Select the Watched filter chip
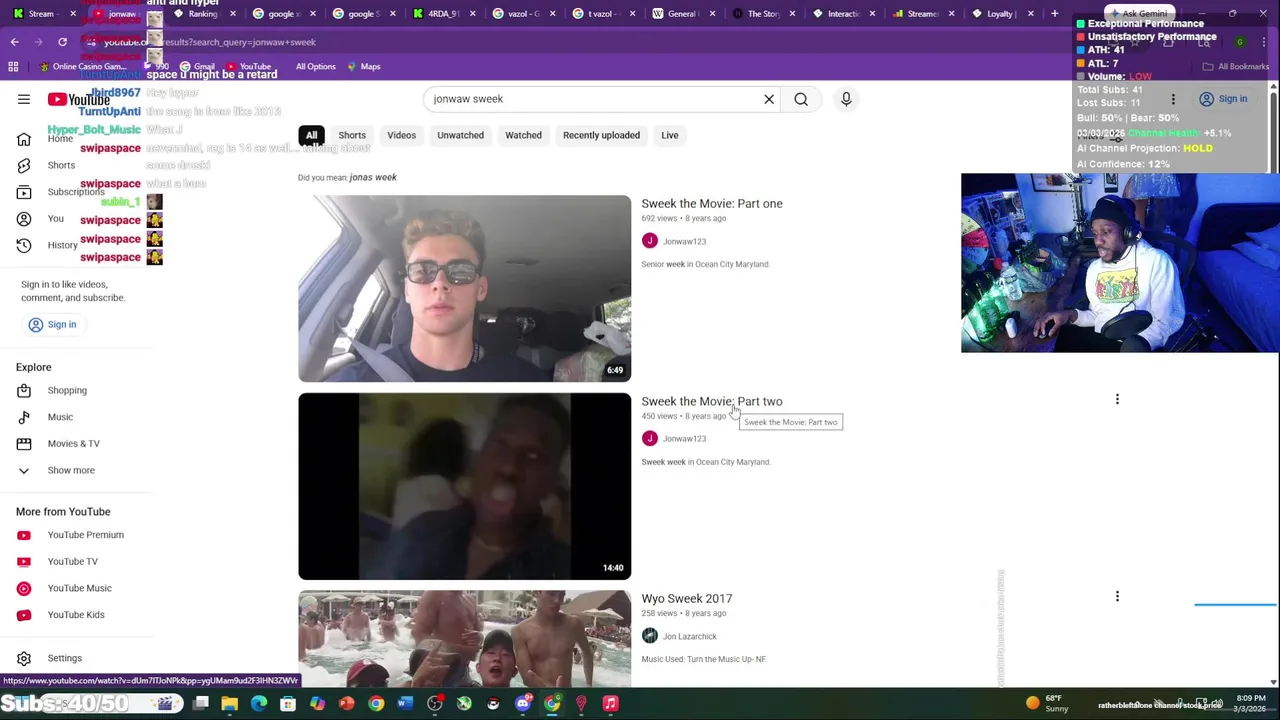 523,135
